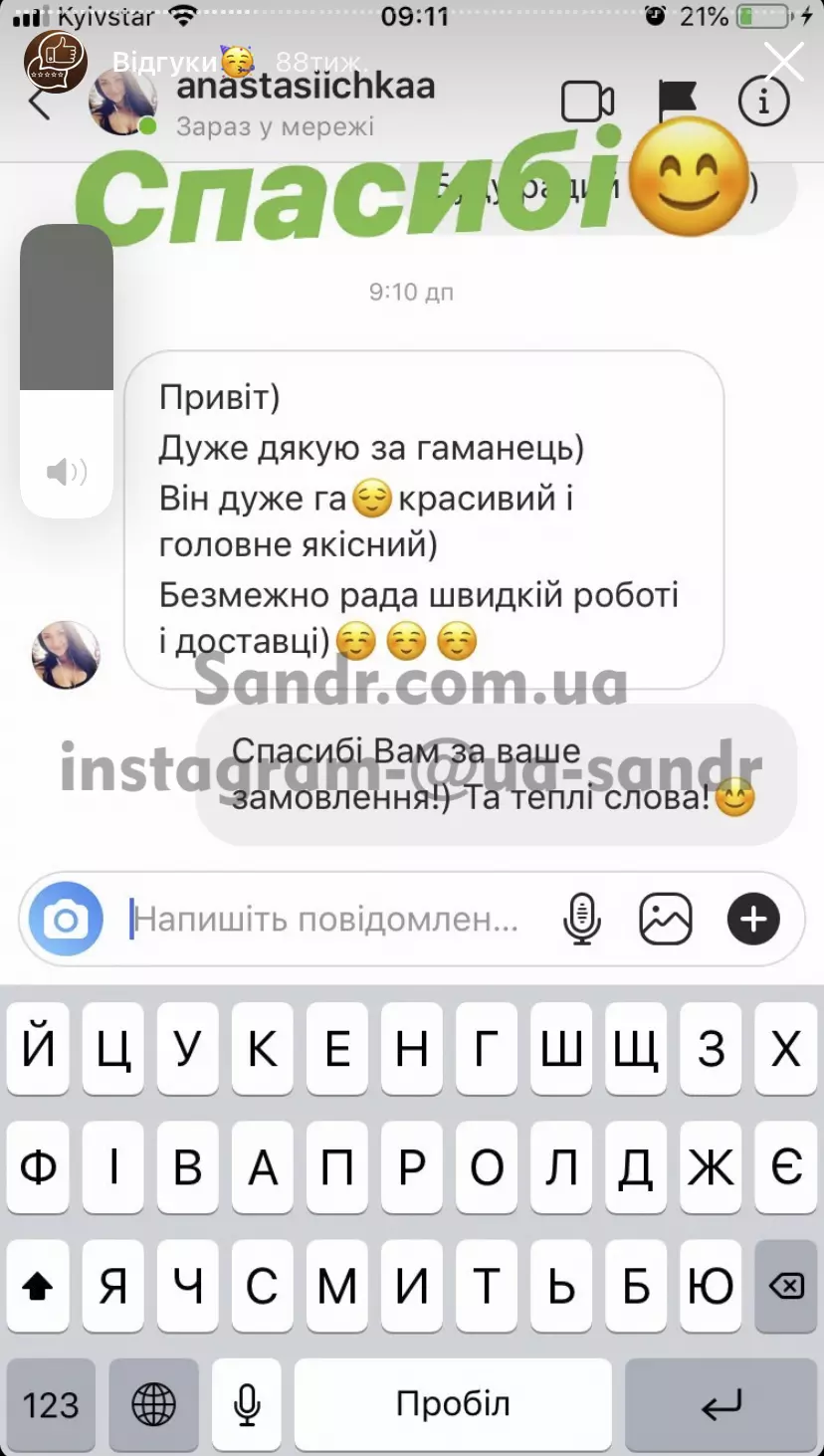The height and width of the screenshot is (1456, 824).
Task: Open anastasiichkaa avatar beside her message
Action: pyautogui.click(x=67, y=655)
